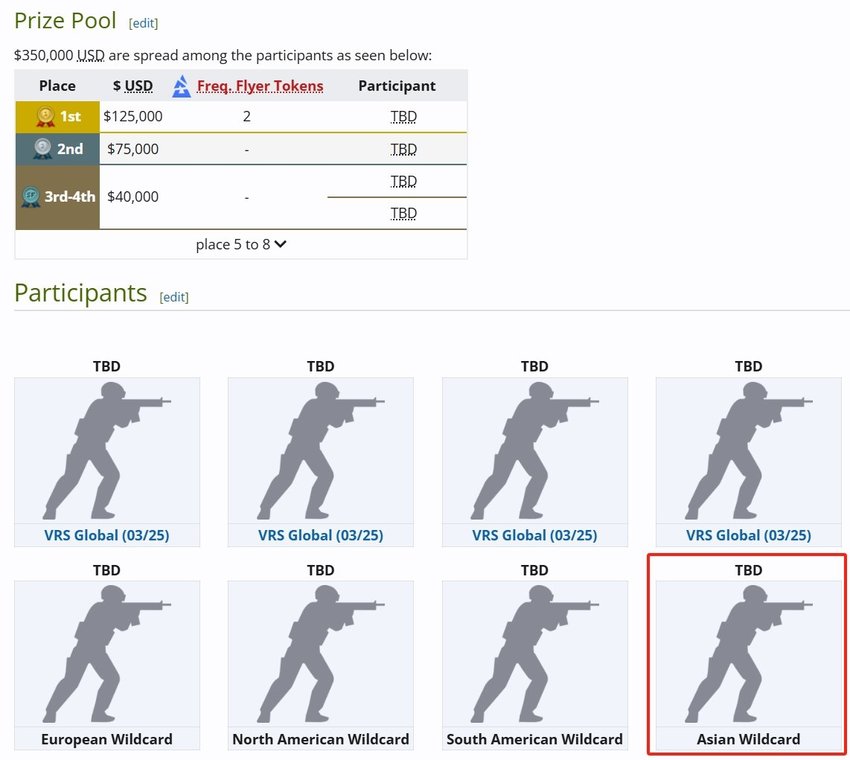Image resolution: width=850 pixels, height=760 pixels.
Task: Click the silver 2nd place medal icon
Action: coord(44,149)
